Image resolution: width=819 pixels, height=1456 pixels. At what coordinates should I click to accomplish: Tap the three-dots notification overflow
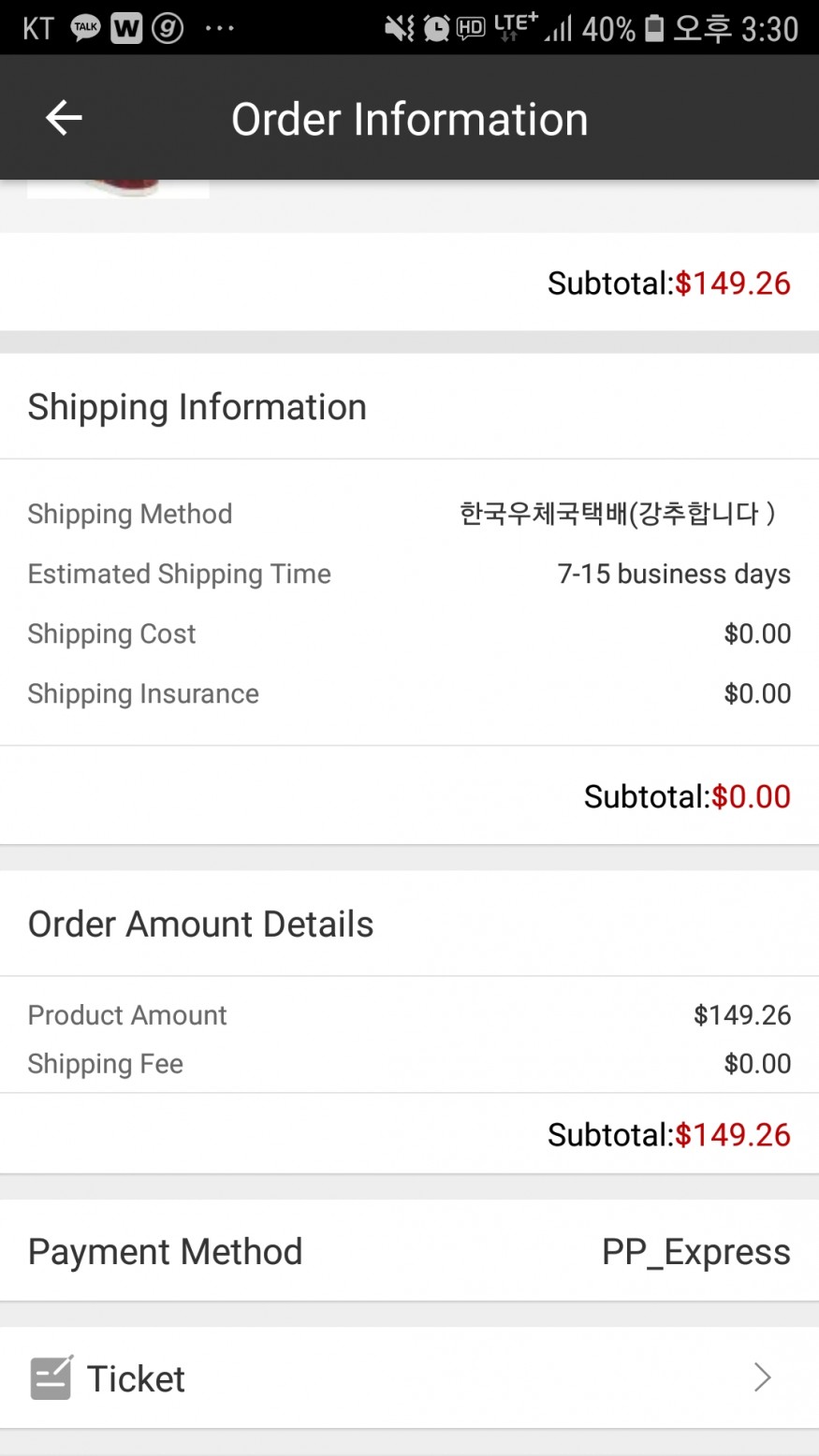pos(219,28)
